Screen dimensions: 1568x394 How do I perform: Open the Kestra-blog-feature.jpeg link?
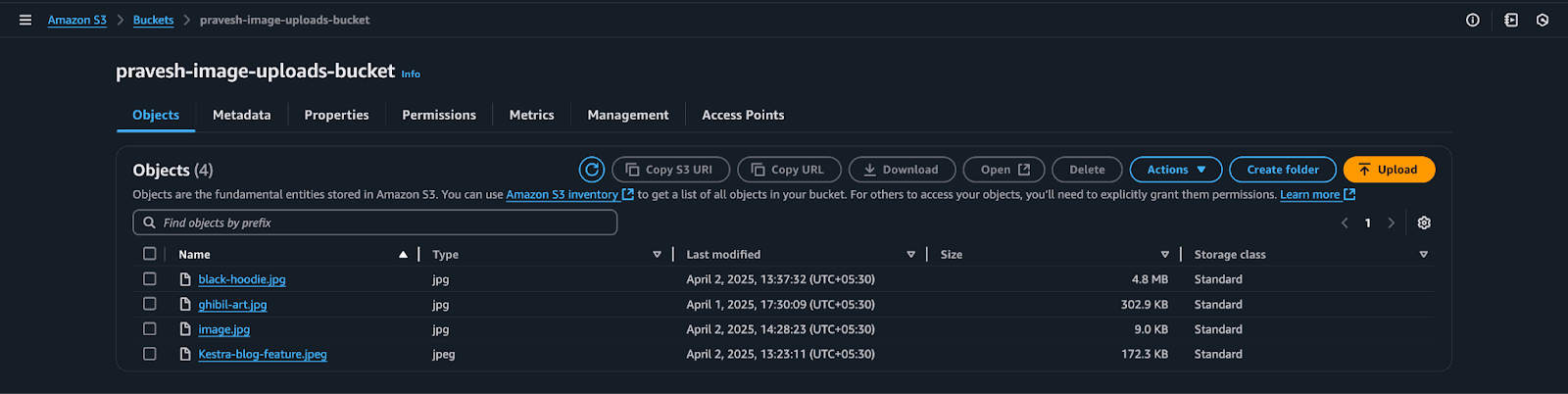[263, 355]
